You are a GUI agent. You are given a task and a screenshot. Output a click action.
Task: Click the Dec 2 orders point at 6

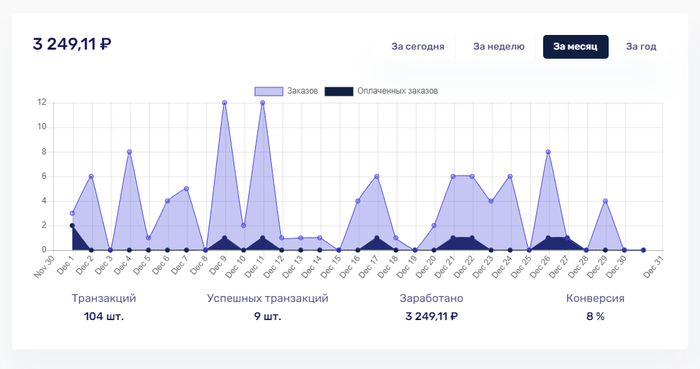coord(91,177)
